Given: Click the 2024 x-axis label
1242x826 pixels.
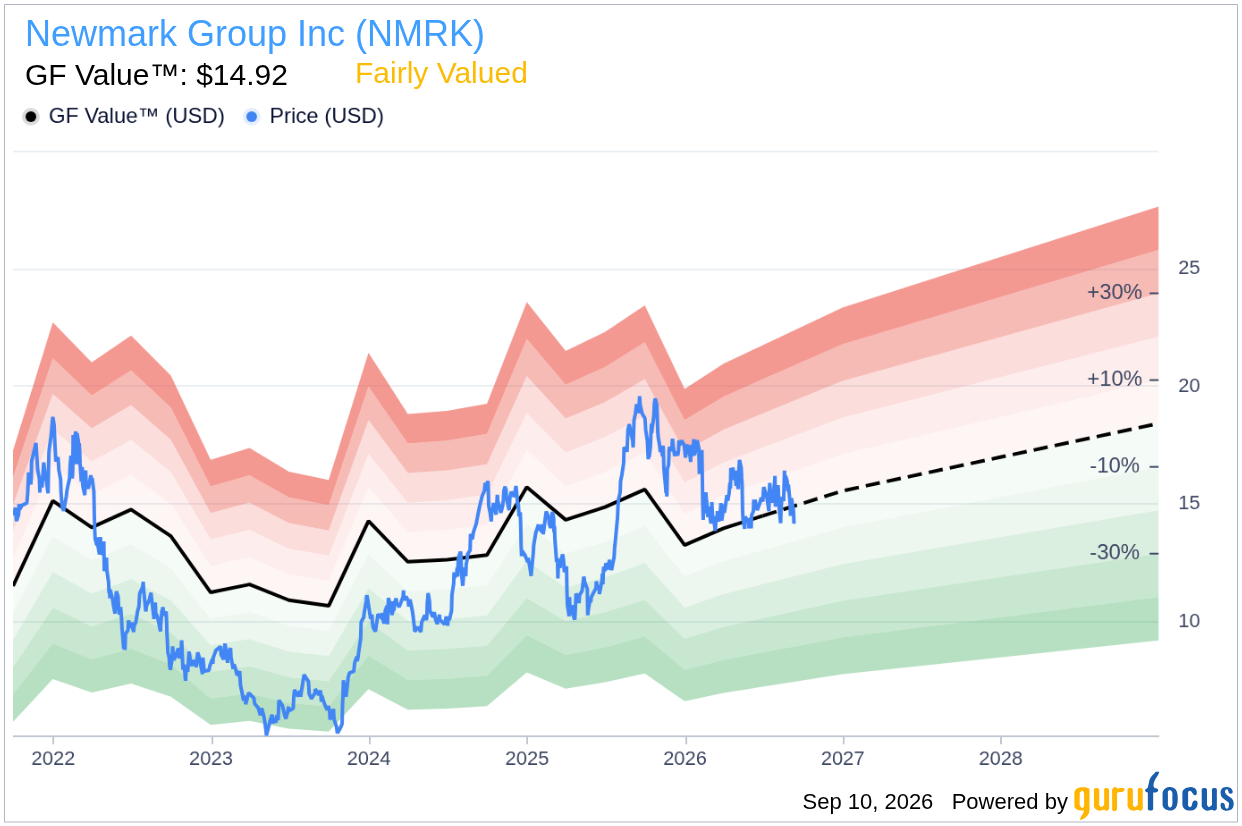Looking at the screenshot, I should (369, 758).
